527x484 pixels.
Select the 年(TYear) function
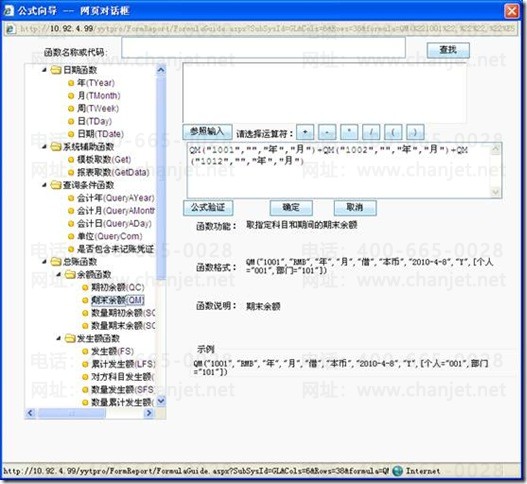[96, 83]
